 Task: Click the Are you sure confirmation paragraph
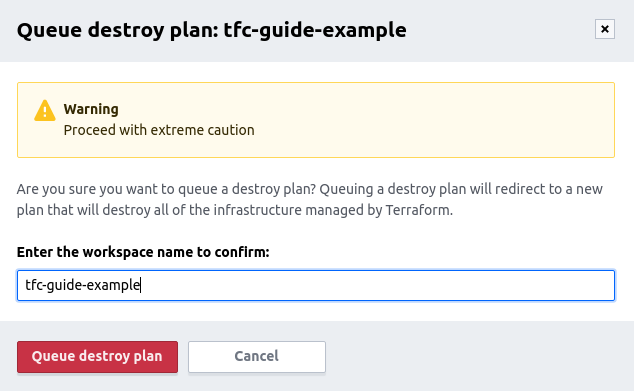pyautogui.click(x=309, y=199)
